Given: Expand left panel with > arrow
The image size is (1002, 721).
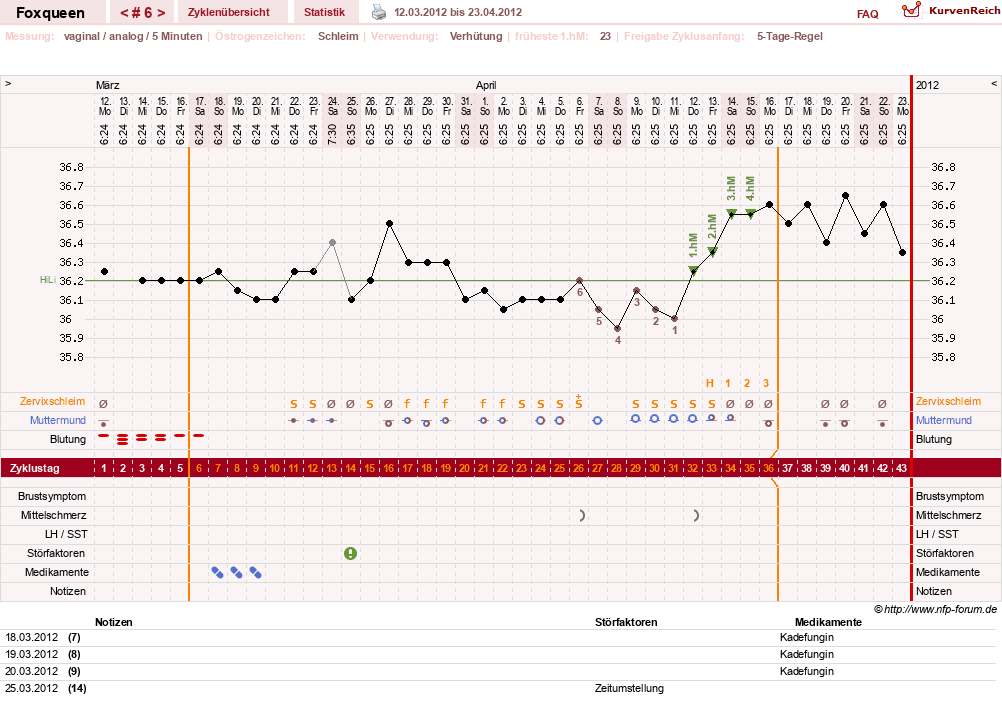Looking at the screenshot, I should (x=8, y=84).
